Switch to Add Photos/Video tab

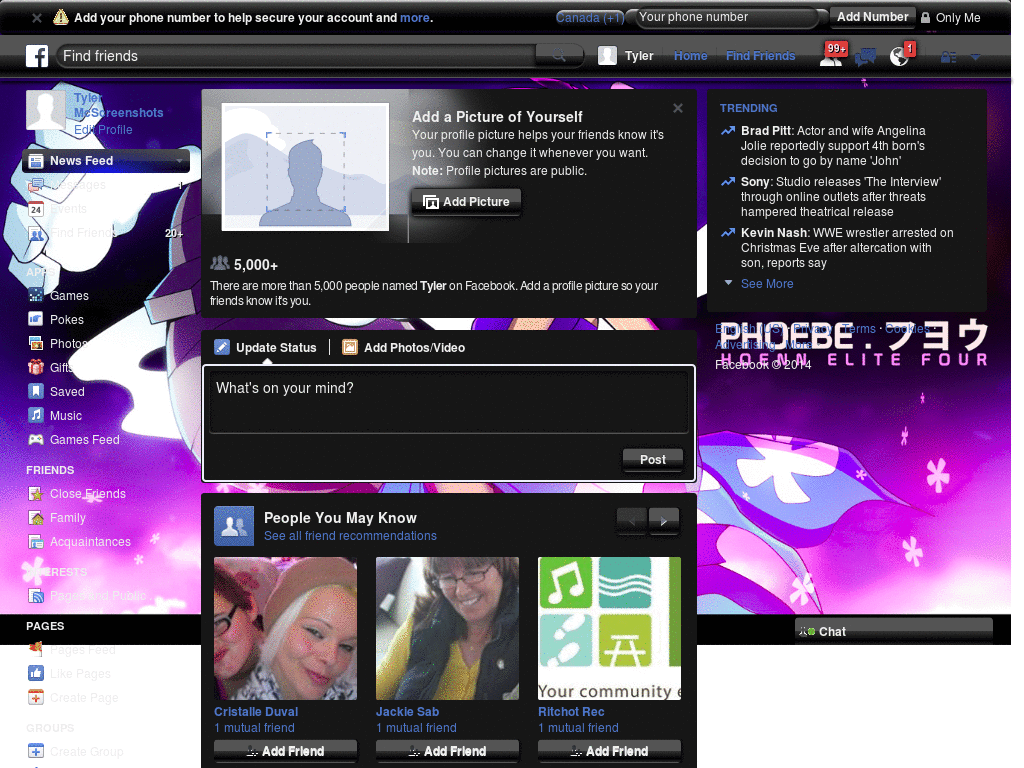click(404, 347)
